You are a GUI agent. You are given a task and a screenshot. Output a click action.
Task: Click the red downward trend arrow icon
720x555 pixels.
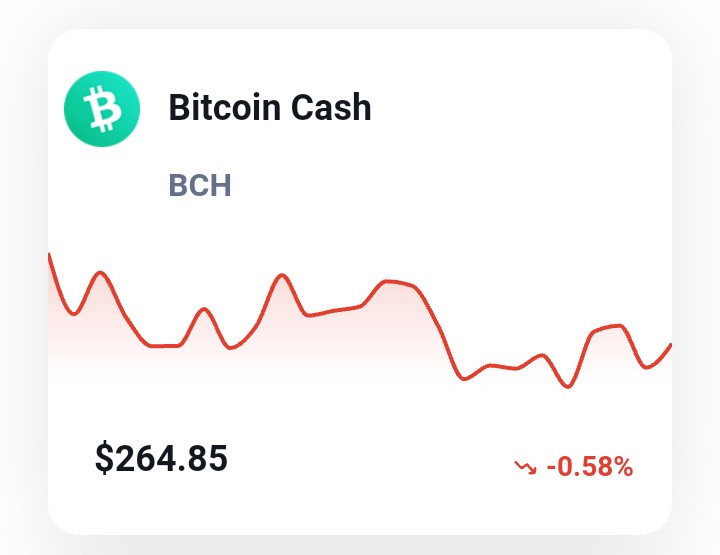[525, 467]
